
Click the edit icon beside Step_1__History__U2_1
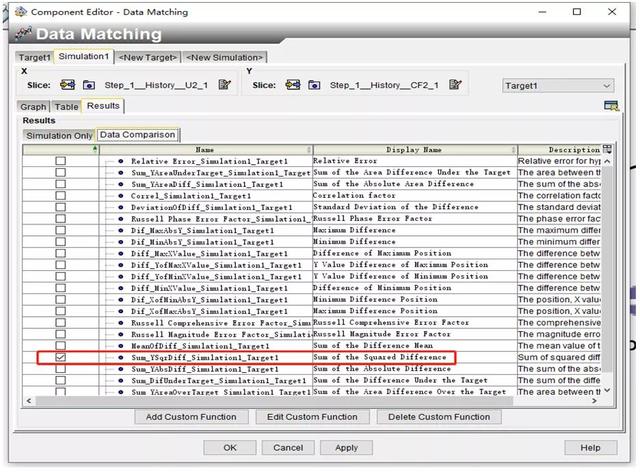tap(225, 86)
